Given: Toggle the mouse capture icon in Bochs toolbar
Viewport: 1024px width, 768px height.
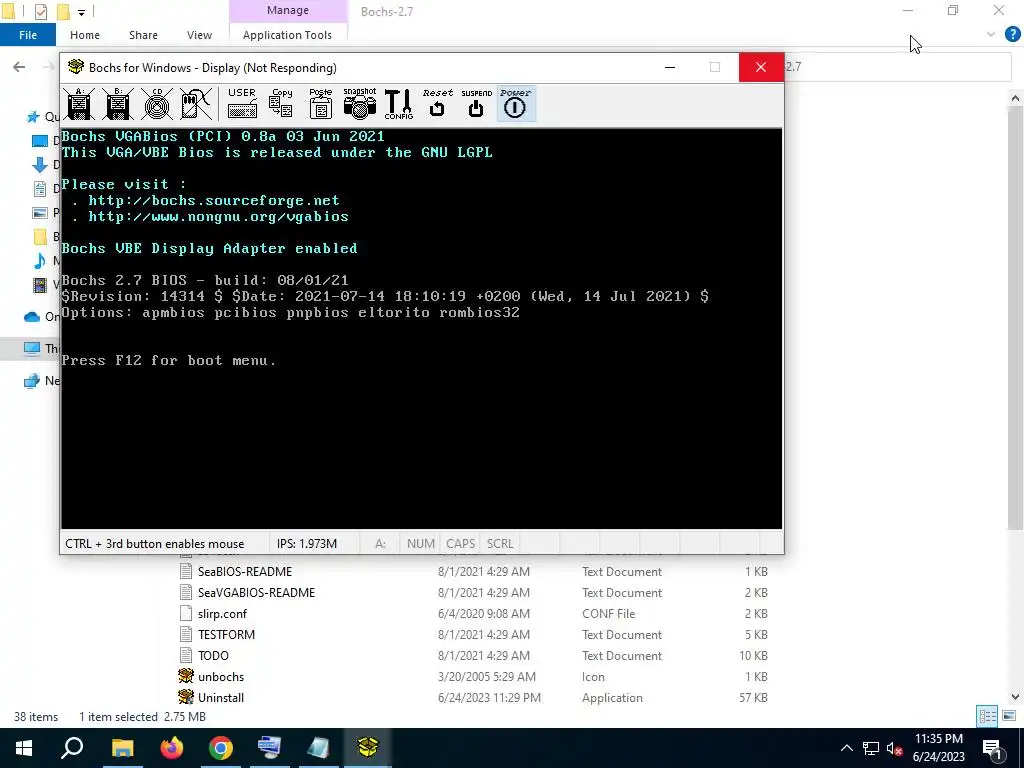Looking at the screenshot, I should [196, 104].
